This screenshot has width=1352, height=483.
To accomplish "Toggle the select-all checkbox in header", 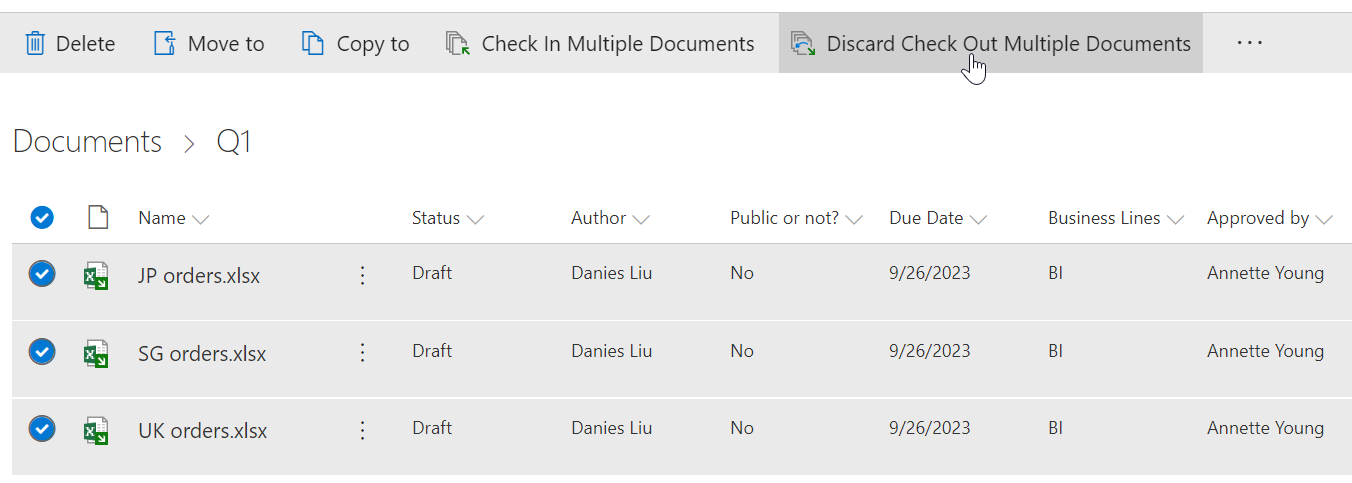I will [42, 217].
